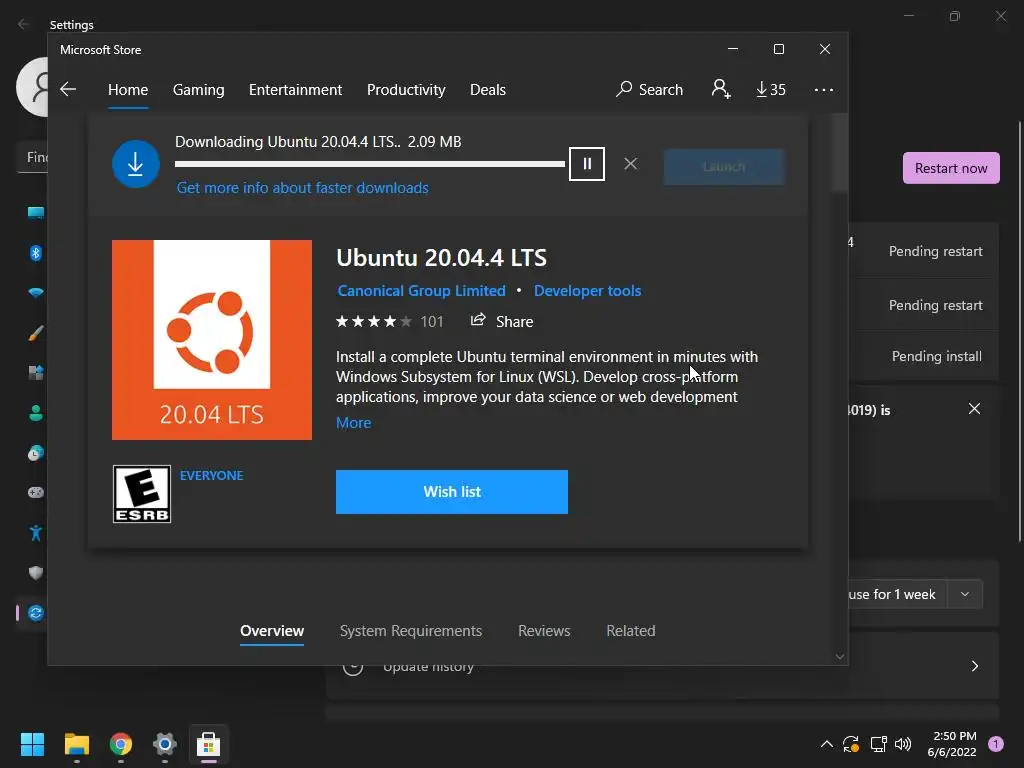Expand description with More link

(x=353, y=423)
